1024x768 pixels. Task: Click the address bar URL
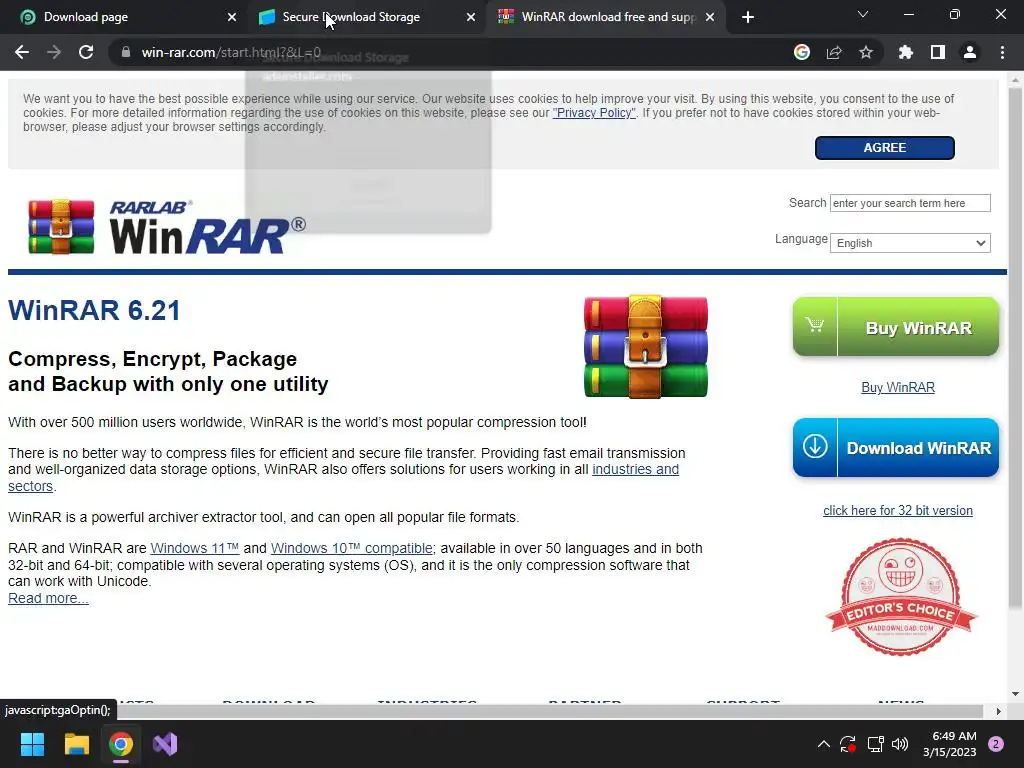pos(231,52)
